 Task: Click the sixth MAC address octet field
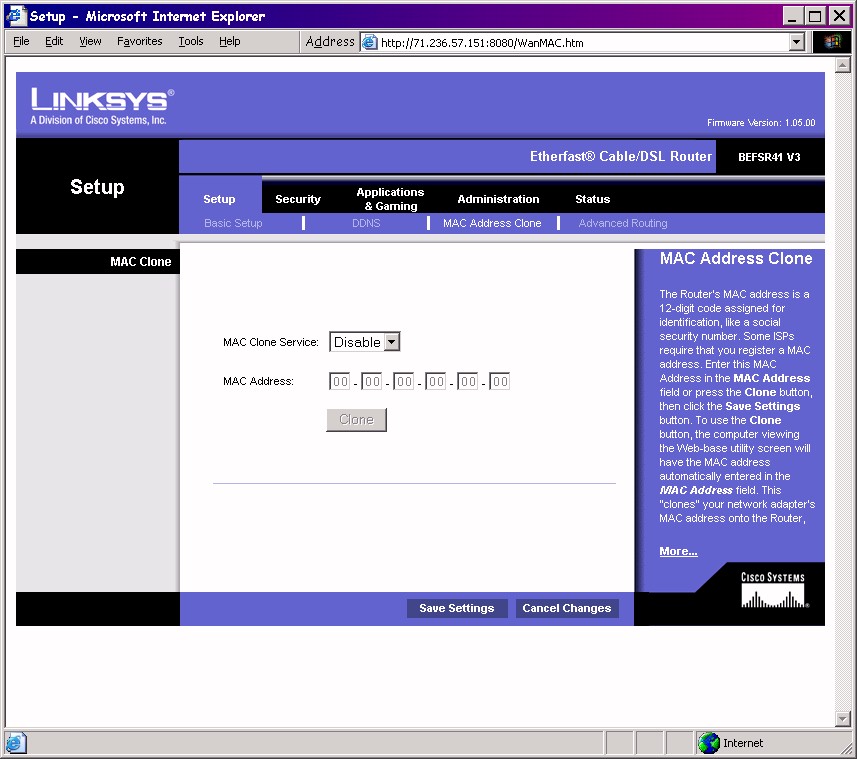[x=500, y=381]
